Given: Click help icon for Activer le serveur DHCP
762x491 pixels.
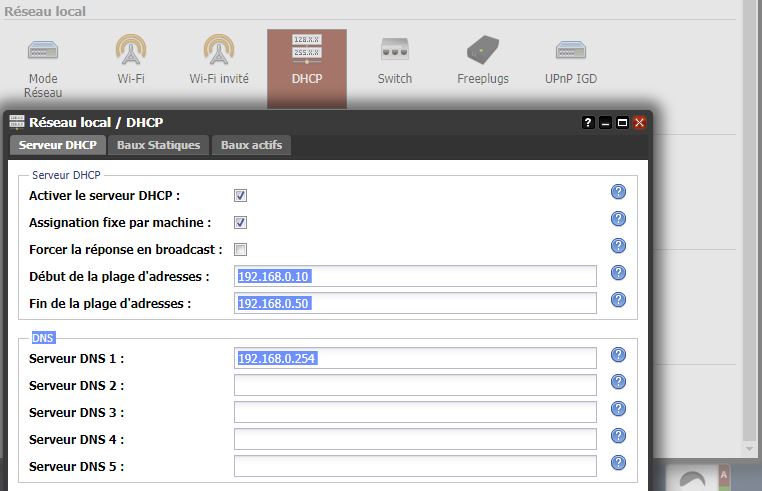Looking at the screenshot, I should [x=618, y=193].
